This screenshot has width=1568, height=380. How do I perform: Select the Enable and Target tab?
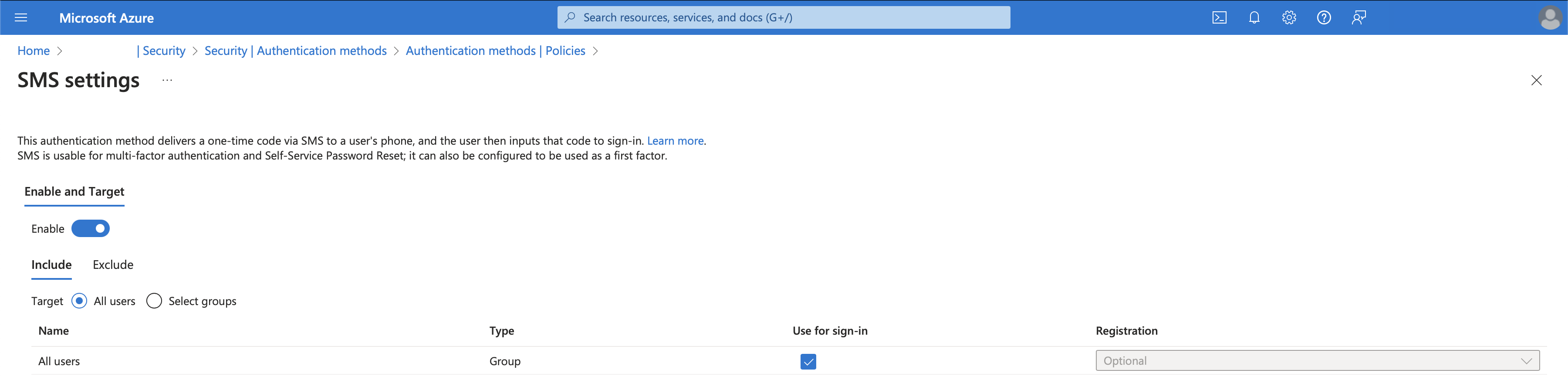coord(74,192)
